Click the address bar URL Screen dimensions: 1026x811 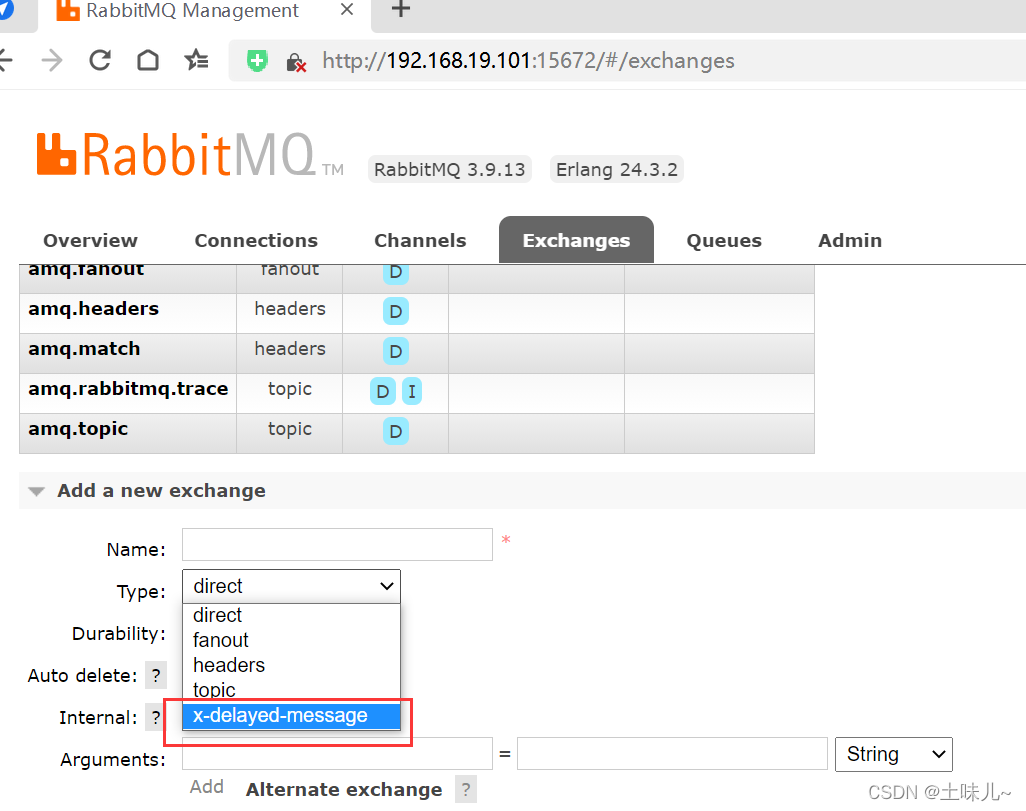pyautogui.click(x=528, y=61)
